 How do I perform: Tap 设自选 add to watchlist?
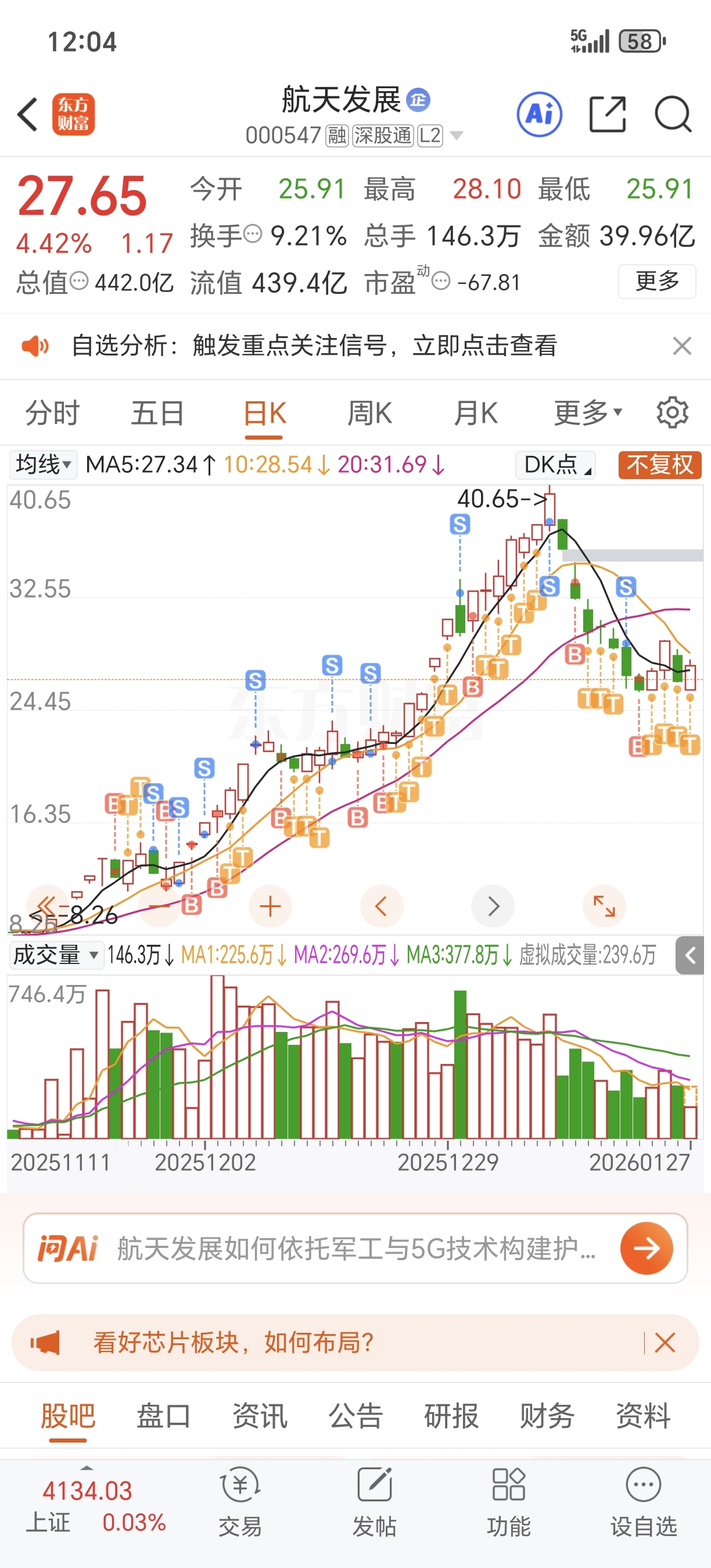[x=644, y=1502]
